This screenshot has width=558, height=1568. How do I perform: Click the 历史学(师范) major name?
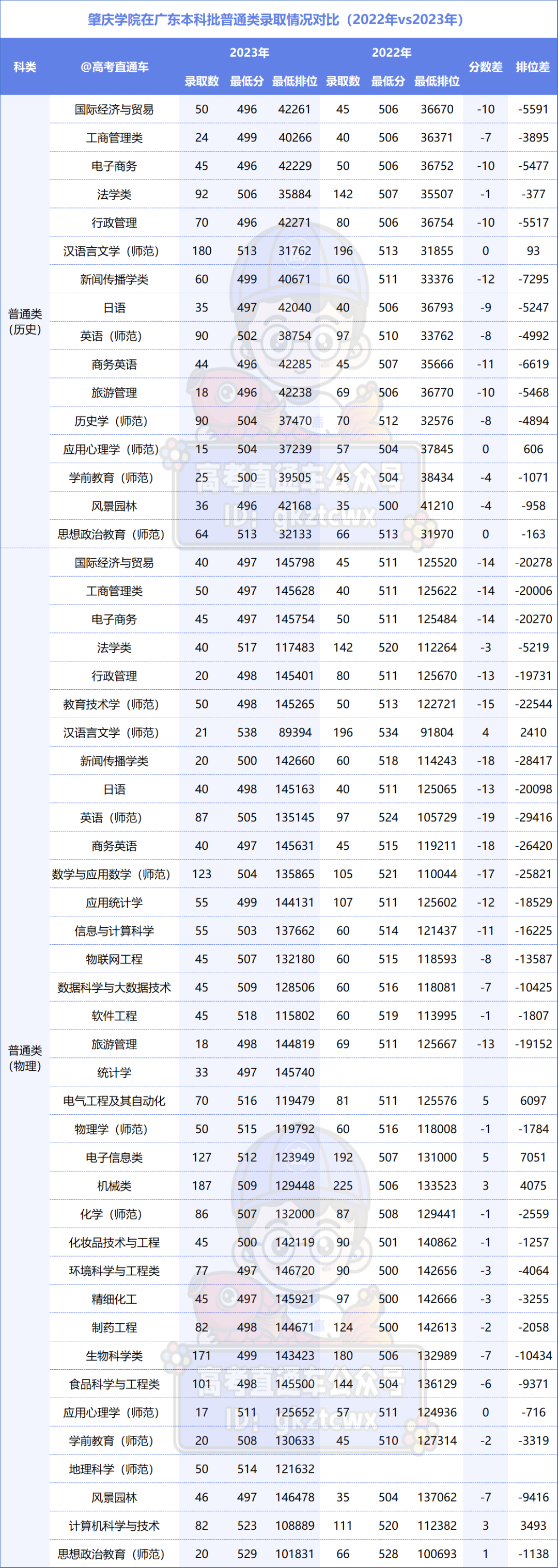tap(115, 421)
